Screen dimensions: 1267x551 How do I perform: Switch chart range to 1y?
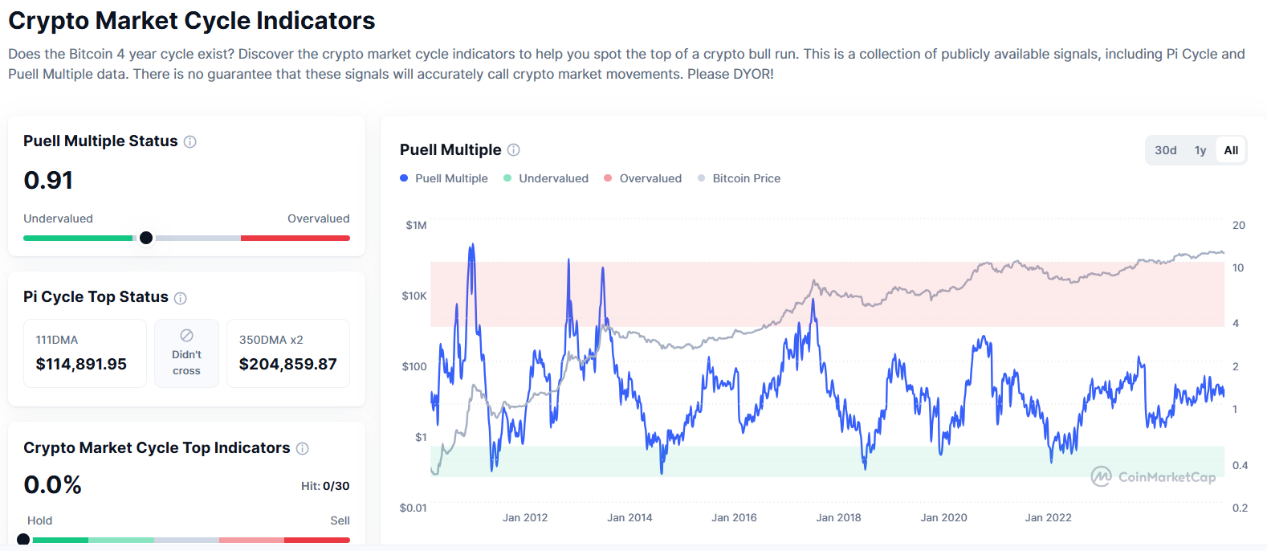pyautogui.click(x=1200, y=150)
